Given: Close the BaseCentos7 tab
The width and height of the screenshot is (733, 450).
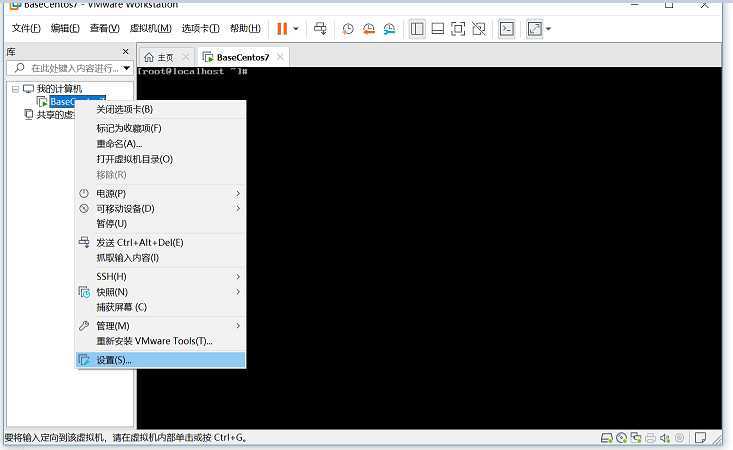Looking at the screenshot, I should pos(280,57).
